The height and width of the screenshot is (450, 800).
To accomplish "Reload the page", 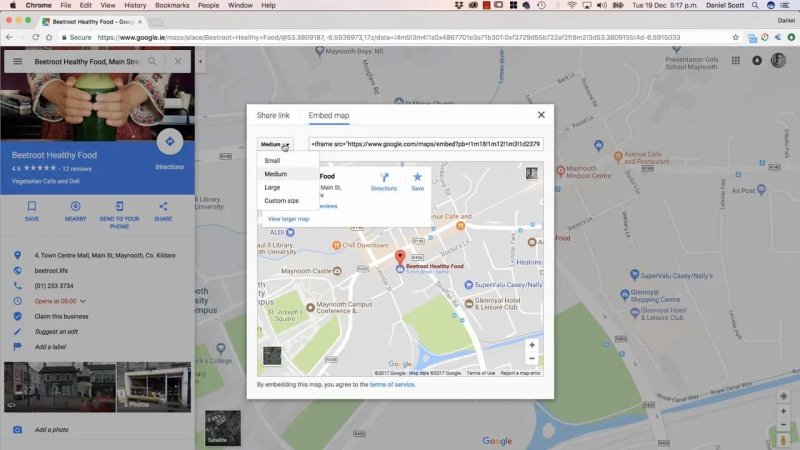I will pyautogui.click(x=35, y=37).
